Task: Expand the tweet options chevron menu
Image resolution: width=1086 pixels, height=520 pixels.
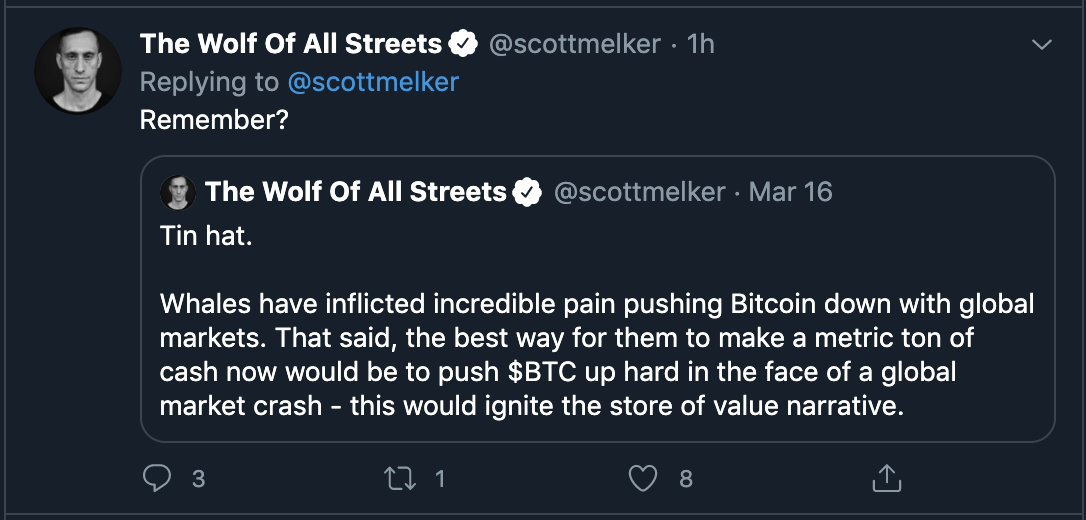Action: click(1042, 45)
